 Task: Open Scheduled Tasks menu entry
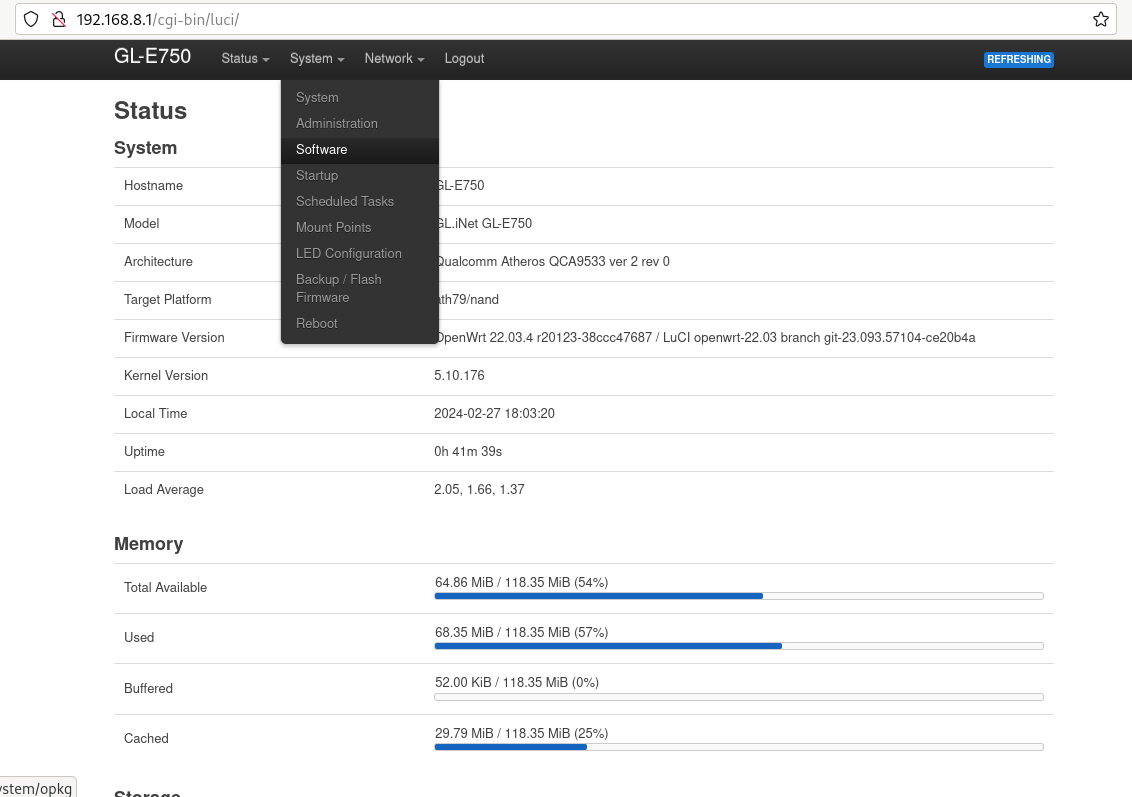(x=345, y=202)
